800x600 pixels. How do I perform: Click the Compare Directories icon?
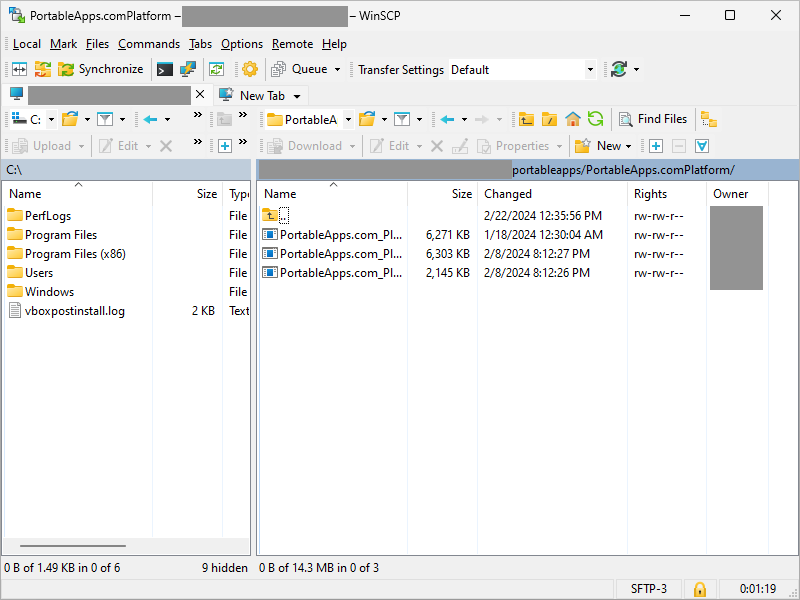tap(19, 69)
